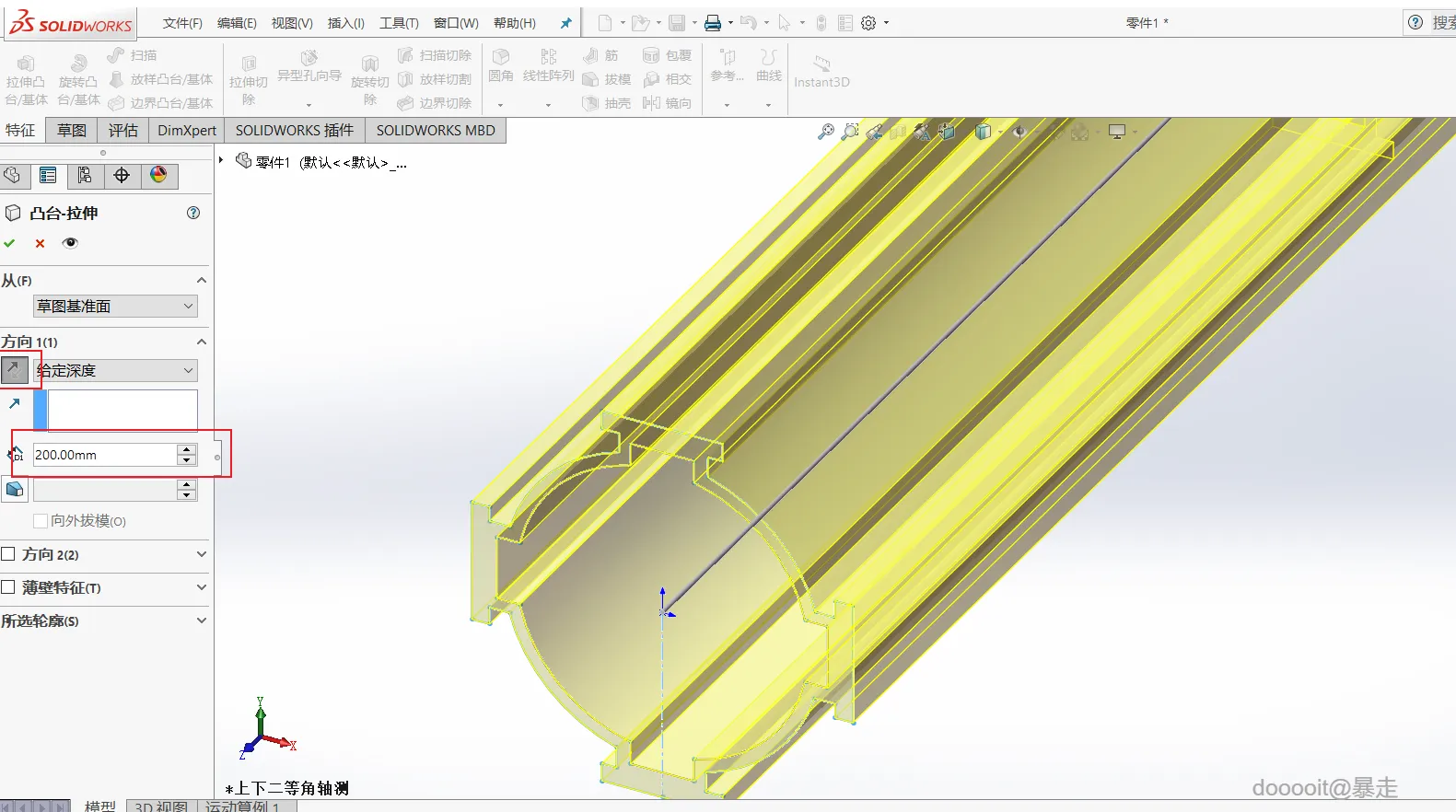Switch to the 3D 视图 bottom tab
This screenshot has width=1456, height=812.
(161, 806)
